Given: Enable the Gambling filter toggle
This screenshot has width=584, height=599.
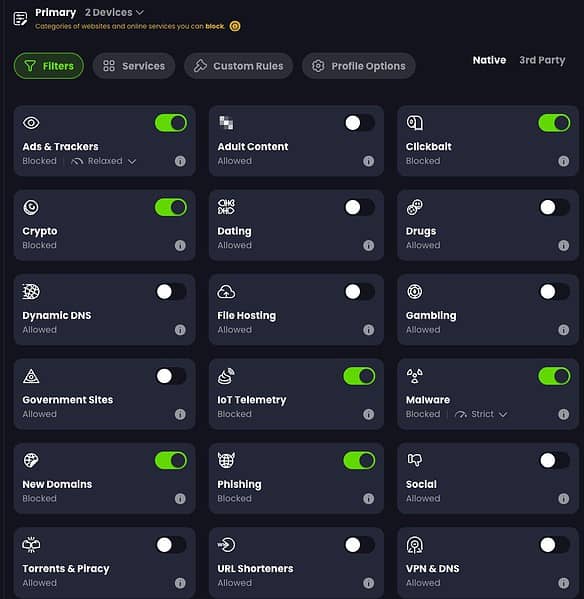Looking at the screenshot, I should click(554, 292).
